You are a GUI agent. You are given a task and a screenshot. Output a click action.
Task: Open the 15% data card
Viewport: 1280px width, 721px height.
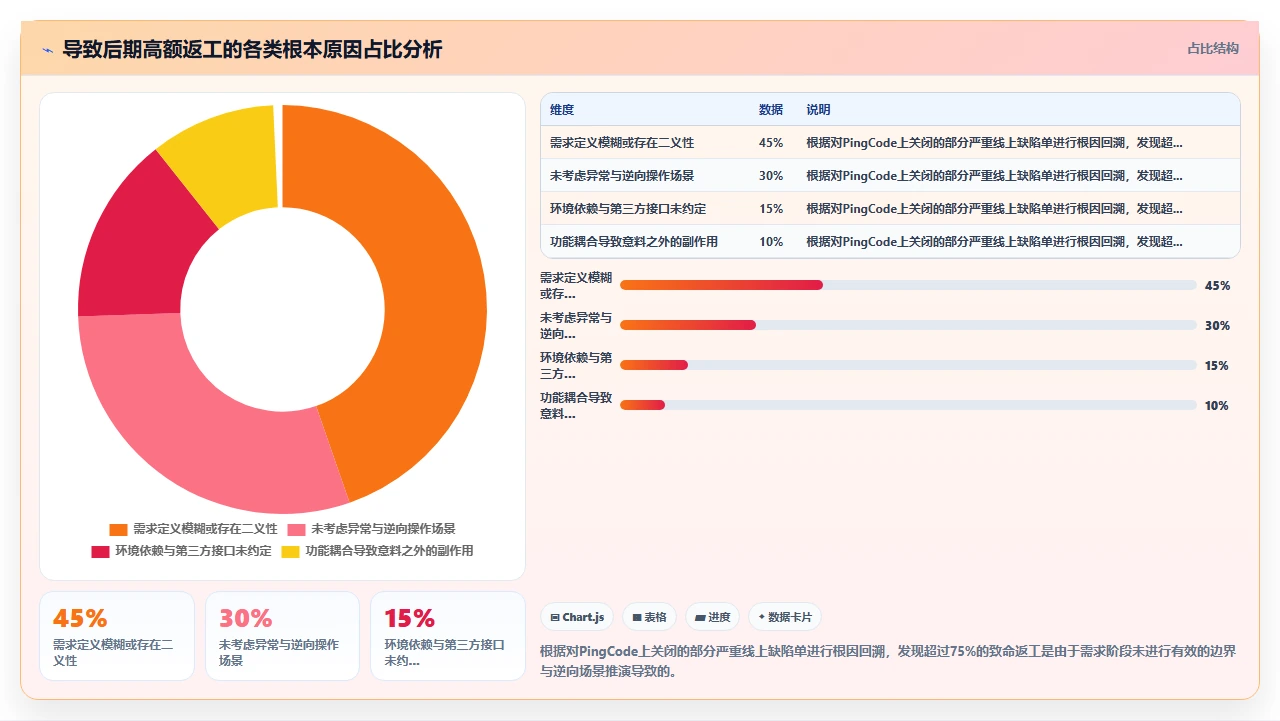pyautogui.click(x=448, y=636)
